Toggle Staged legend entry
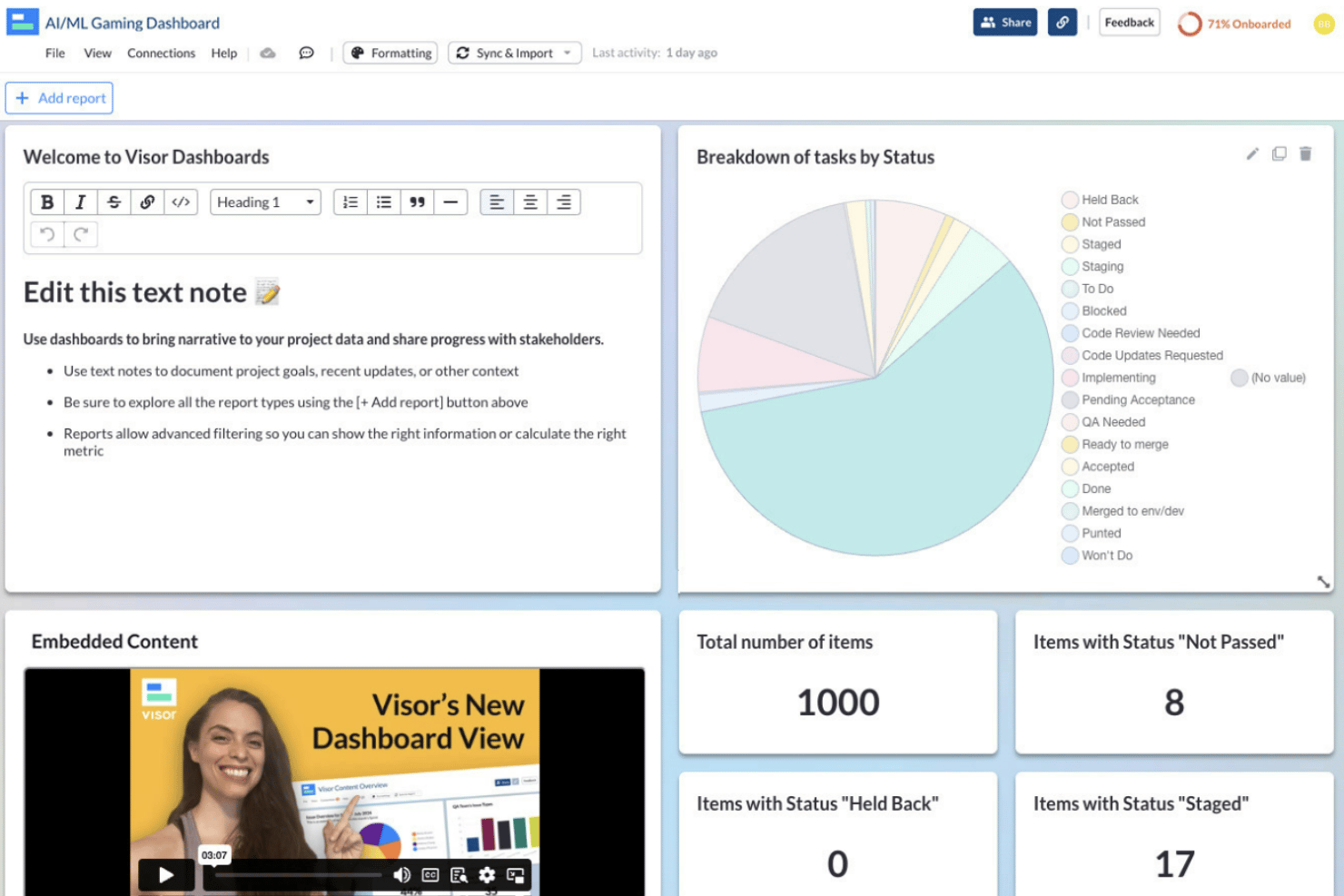 [1092, 244]
